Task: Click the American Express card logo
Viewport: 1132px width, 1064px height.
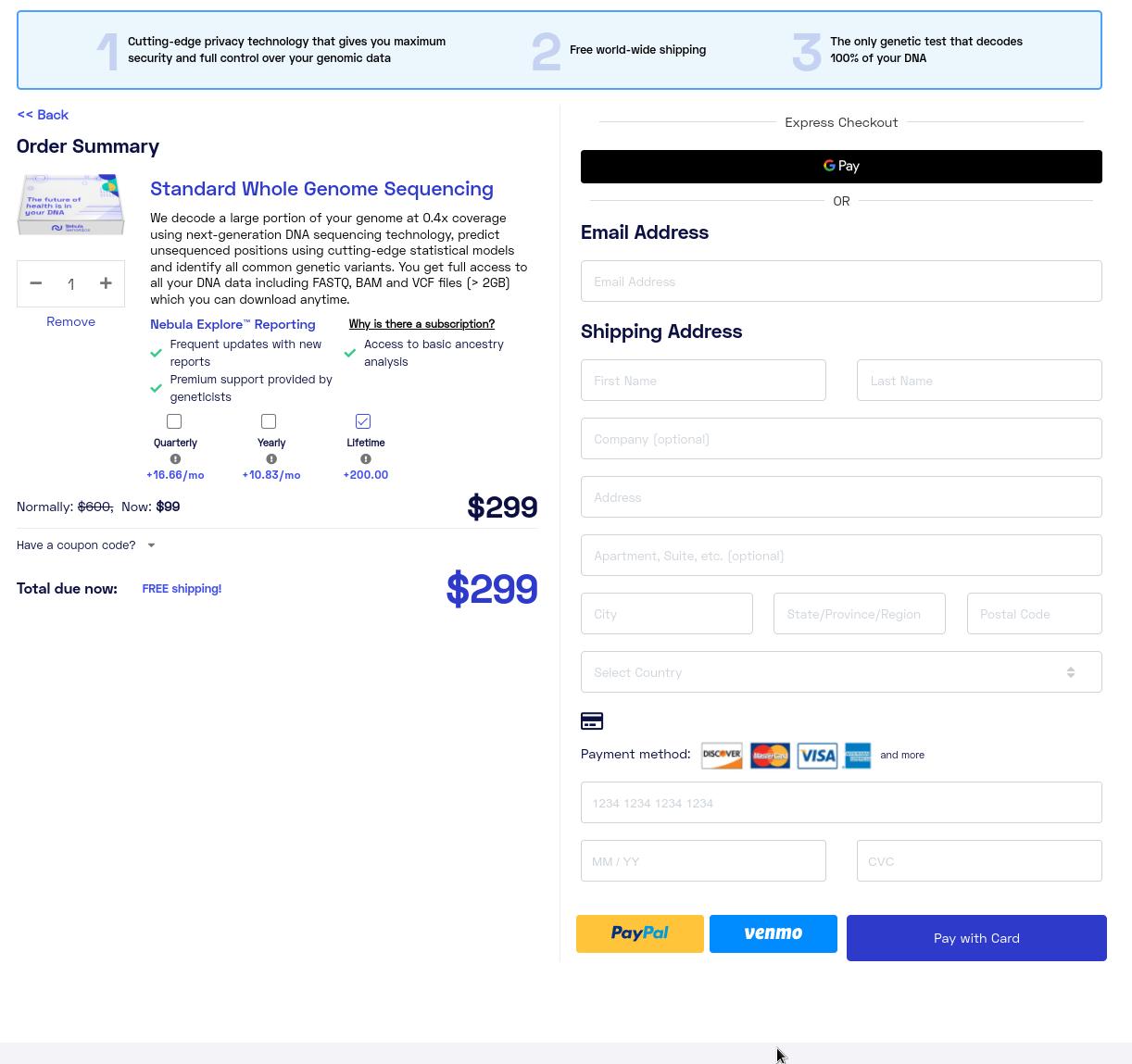Action: (857, 755)
